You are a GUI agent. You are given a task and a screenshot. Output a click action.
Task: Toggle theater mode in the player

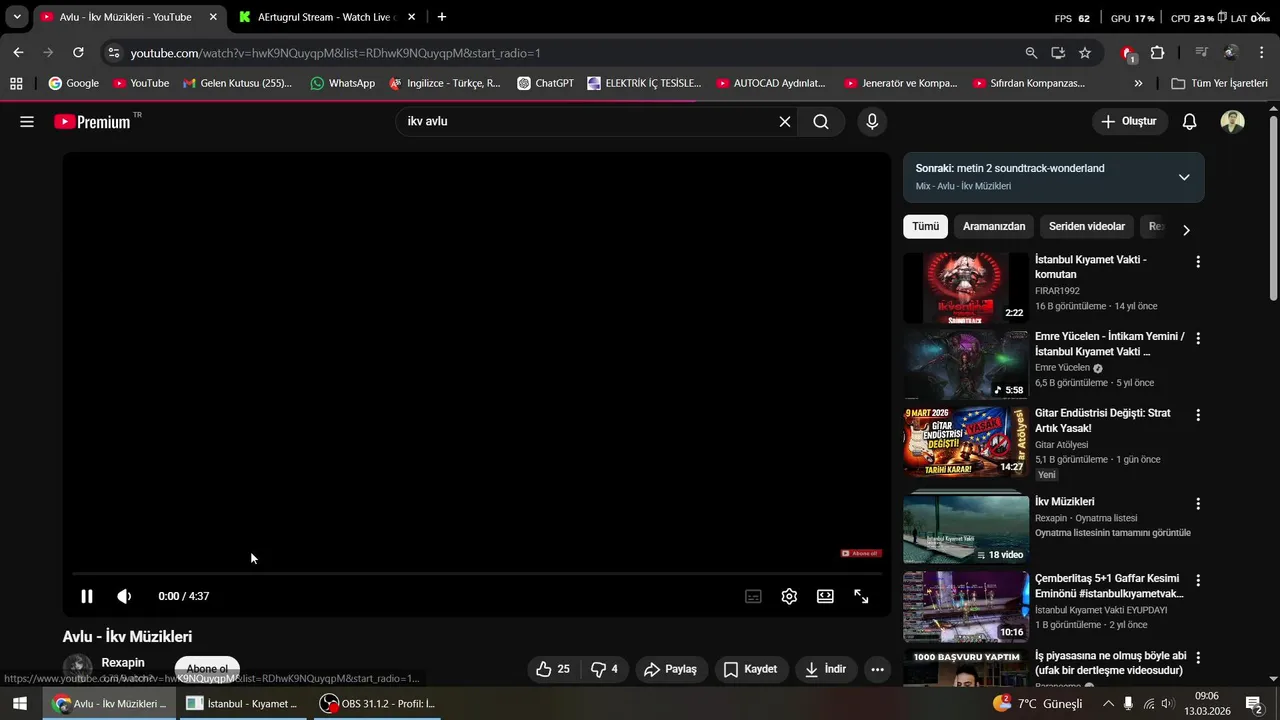click(x=825, y=596)
